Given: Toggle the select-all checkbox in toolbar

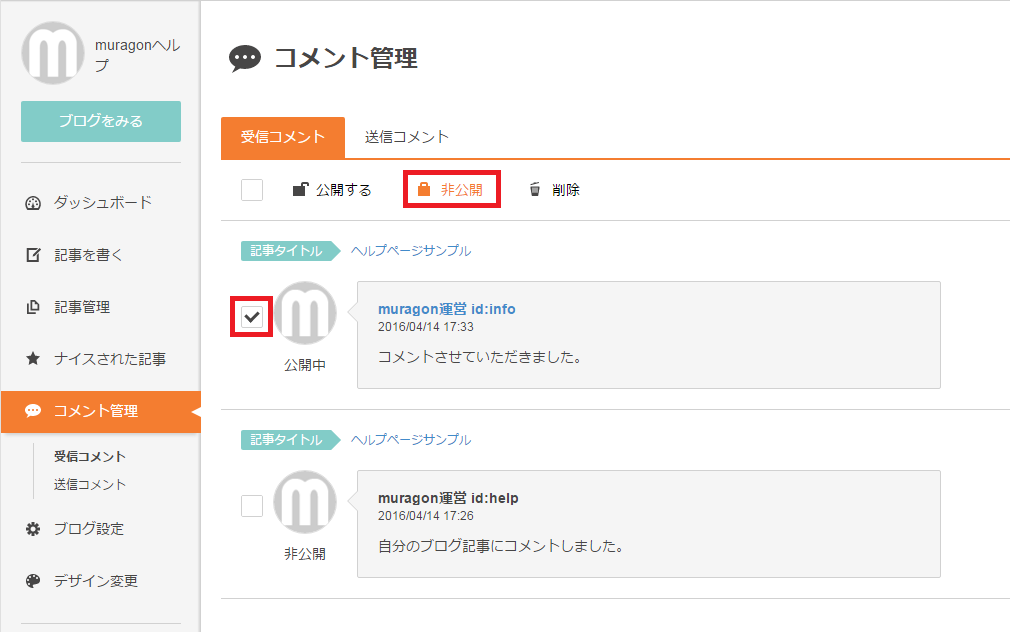Looking at the screenshot, I should (x=252, y=190).
